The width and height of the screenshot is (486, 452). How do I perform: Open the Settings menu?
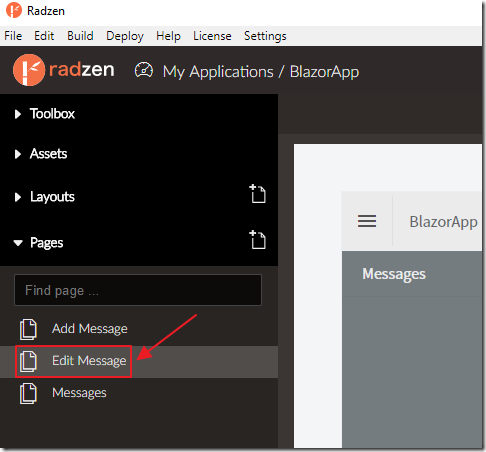pos(265,36)
